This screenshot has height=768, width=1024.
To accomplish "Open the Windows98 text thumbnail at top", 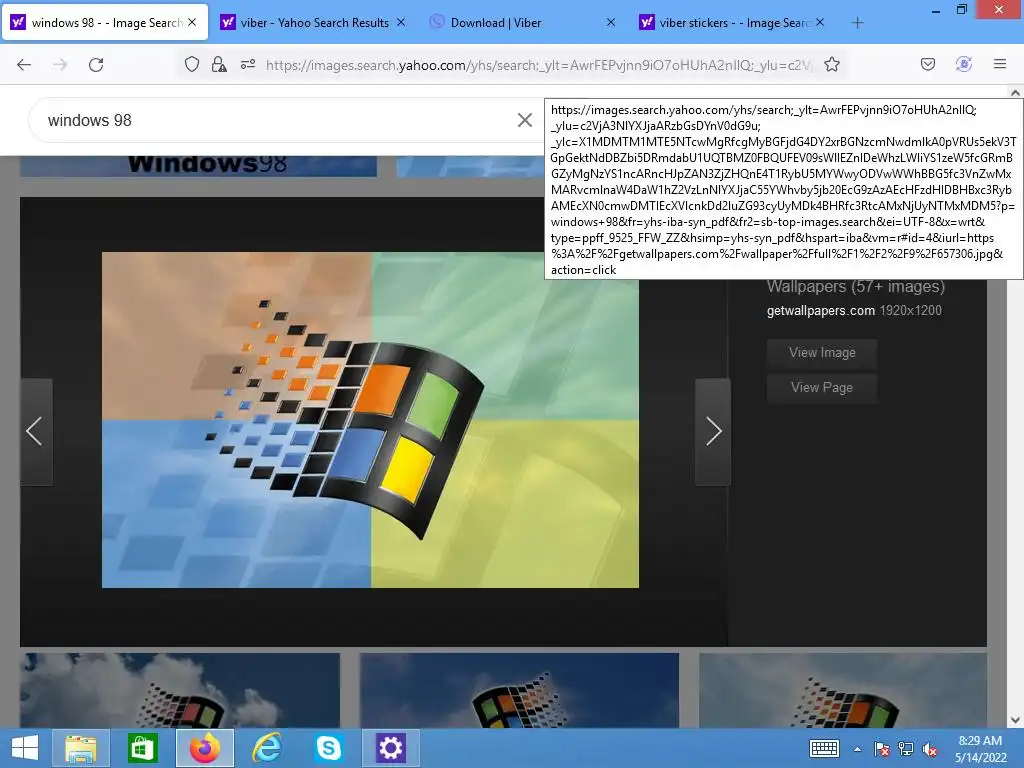I will (199, 166).
